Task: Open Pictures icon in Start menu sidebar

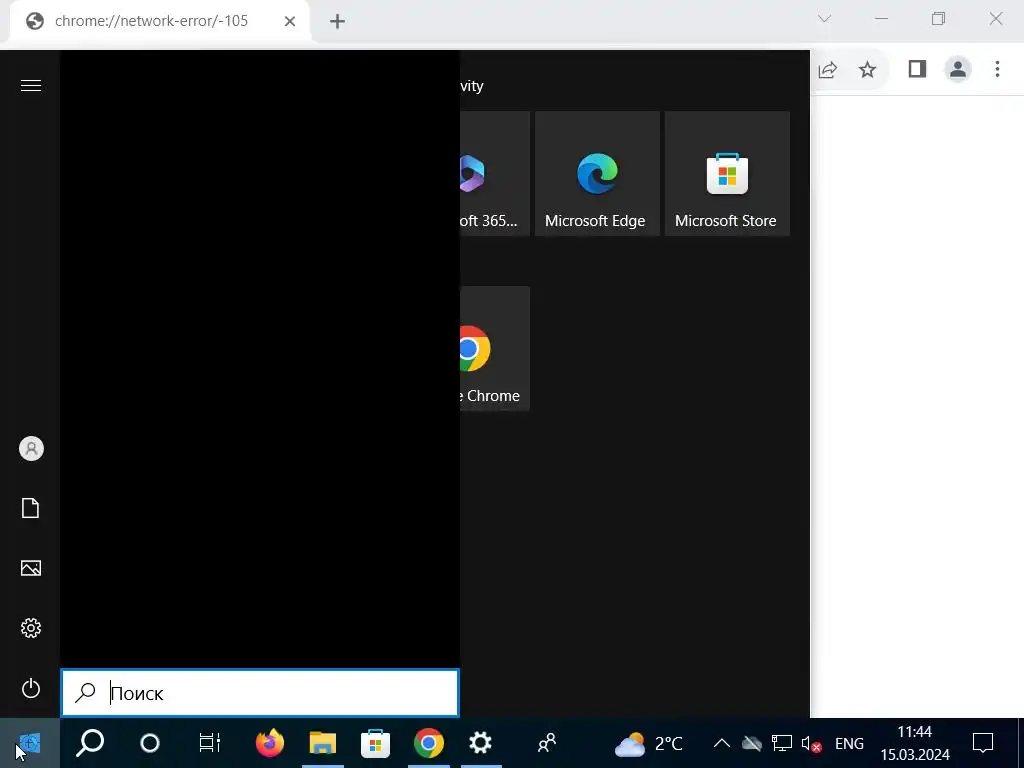Action: coord(31,568)
